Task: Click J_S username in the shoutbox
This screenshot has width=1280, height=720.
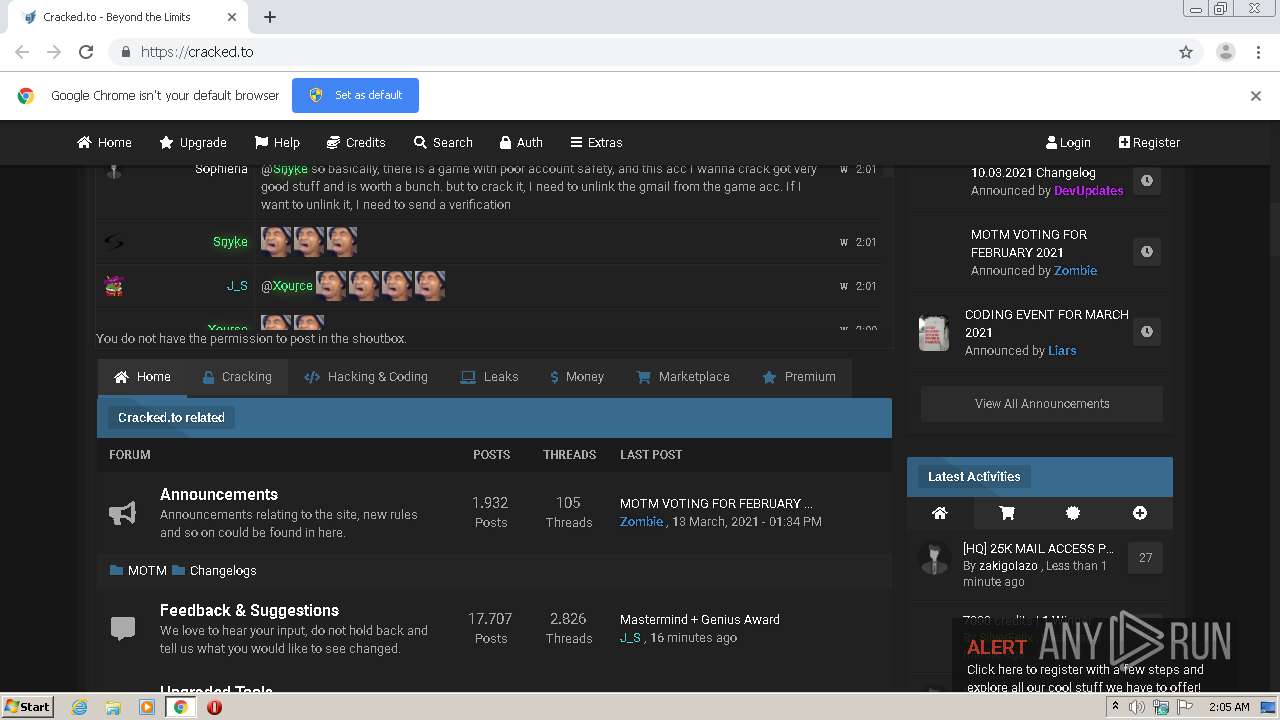Action: click(x=237, y=286)
